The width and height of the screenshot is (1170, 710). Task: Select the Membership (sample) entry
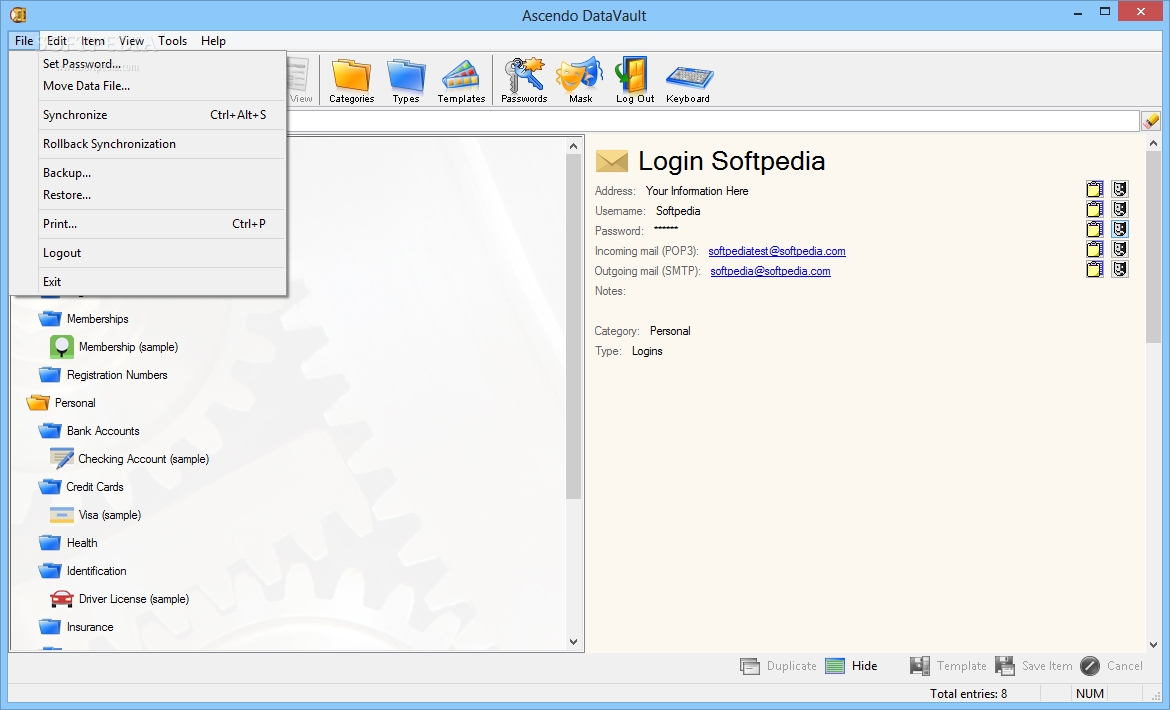point(114,347)
